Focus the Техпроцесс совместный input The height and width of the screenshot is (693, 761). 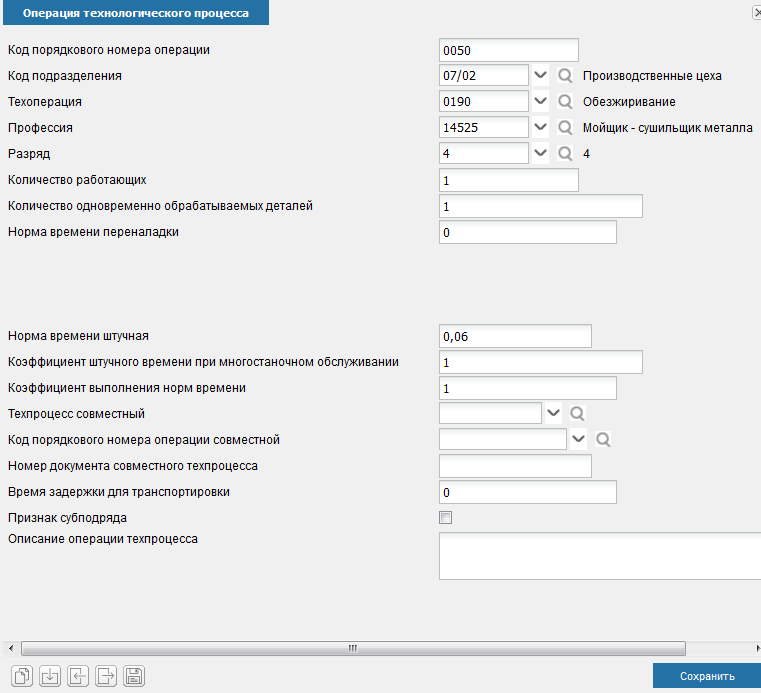pos(490,413)
